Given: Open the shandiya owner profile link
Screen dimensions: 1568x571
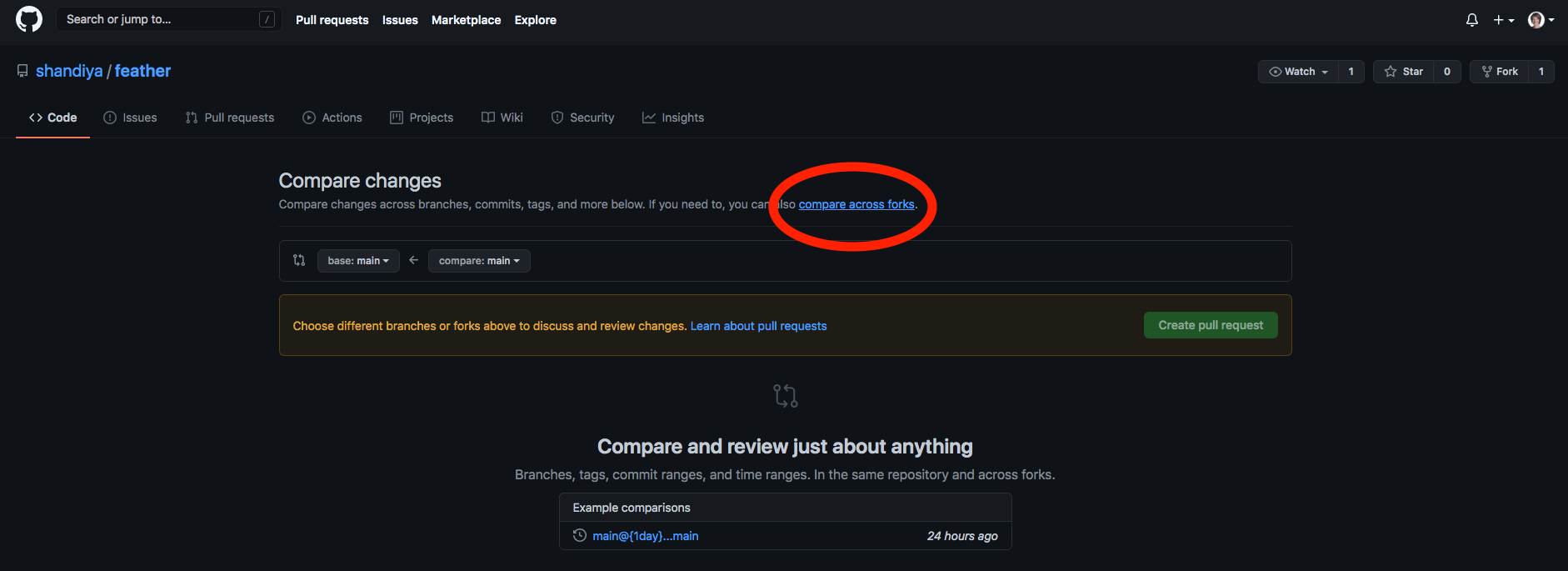Looking at the screenshot, I should 69,71.
